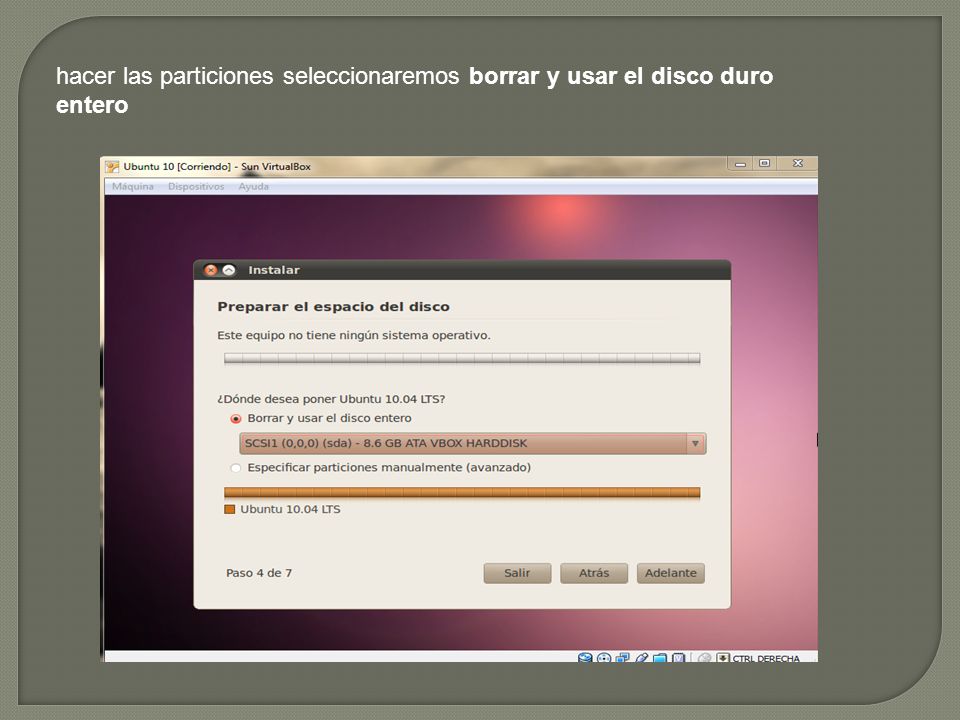960x720 pixels.
Task: Click the '¿Dónde desea poner Ubuntu 10.04 LTS?' question
Action: pos(331,399)
